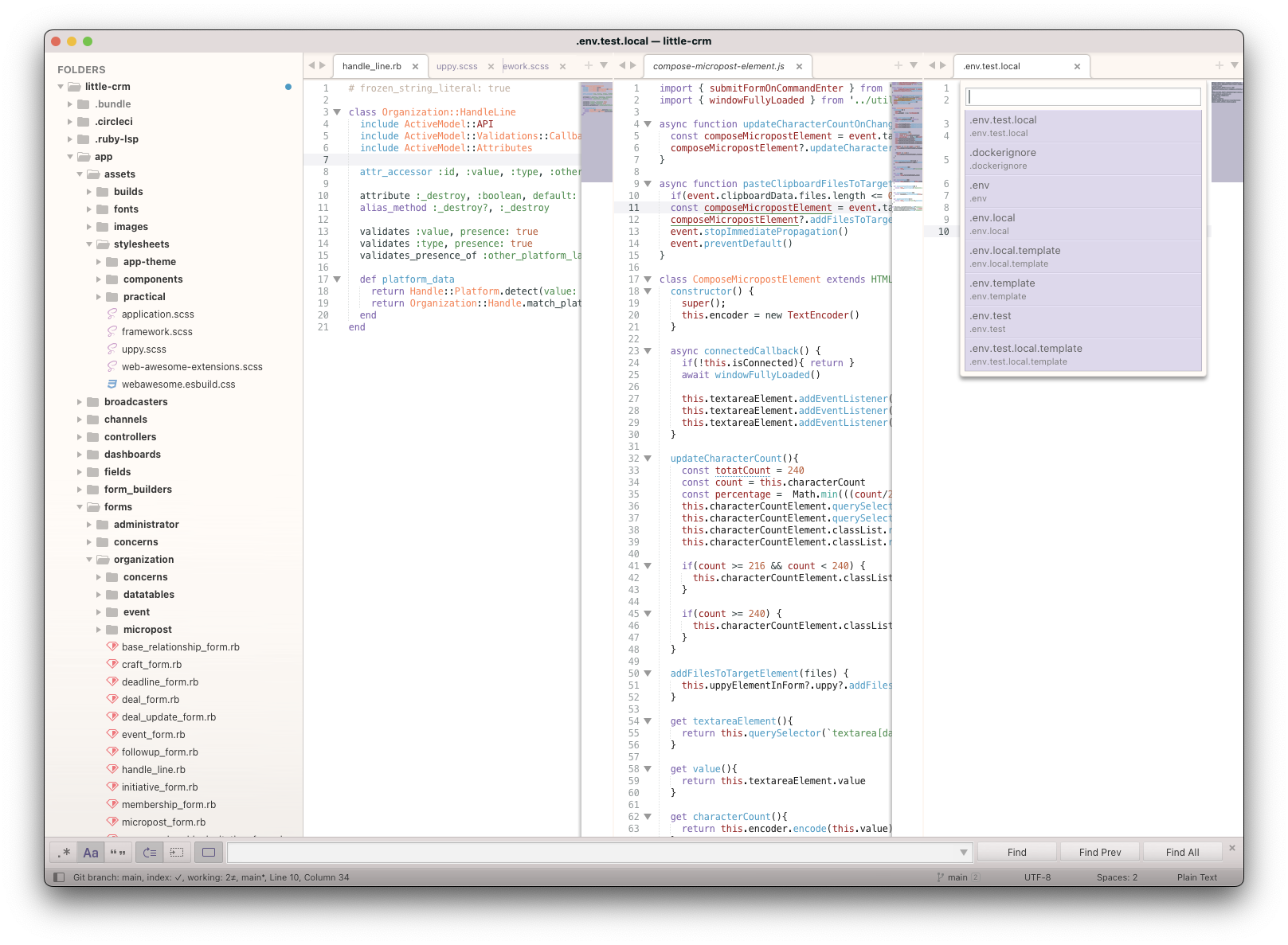Click the in-selection search icon
1288x945 pixels.
[x=177, y=853]
